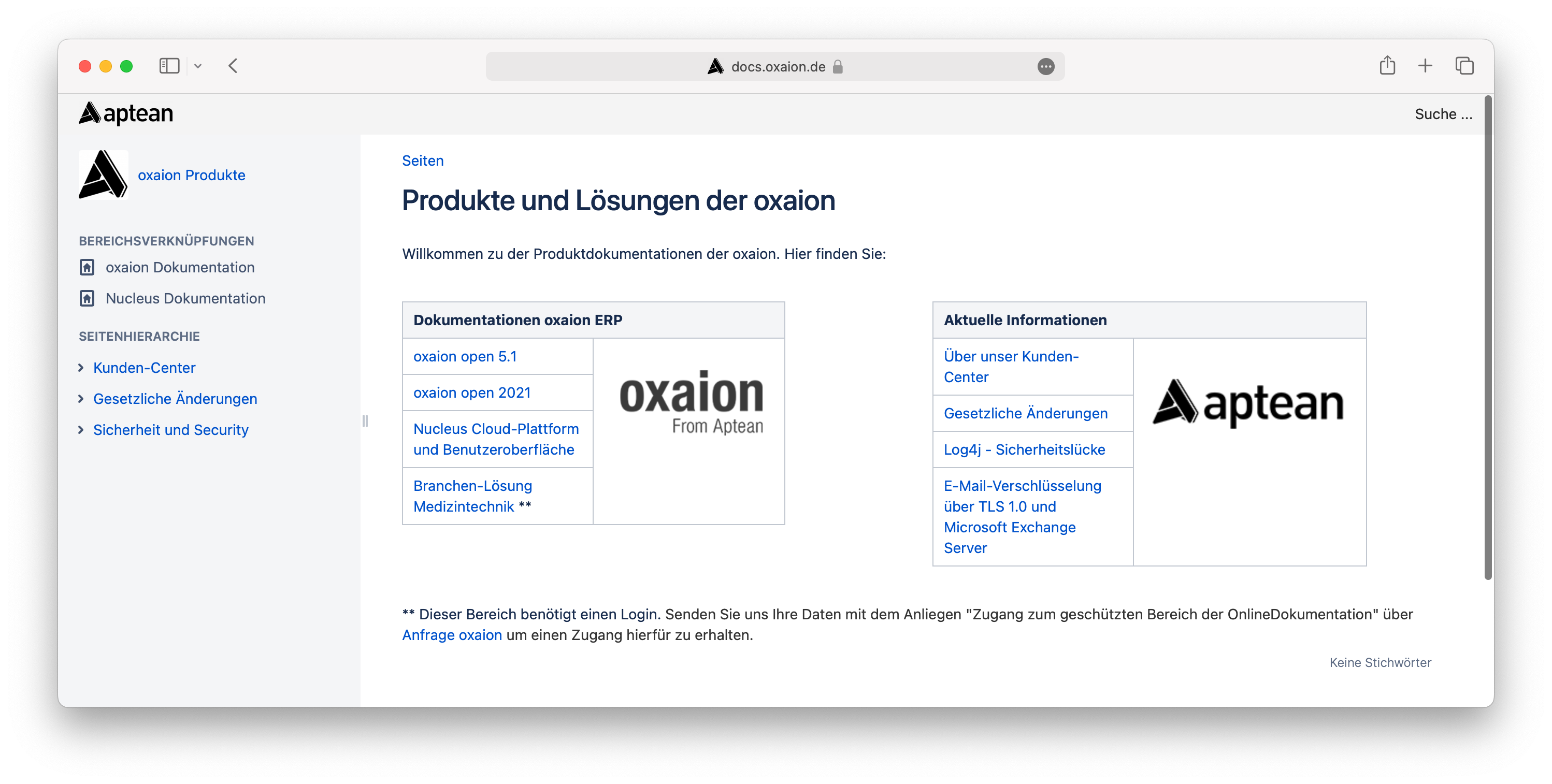The image size is (1552, 784).
Task: Open Sicherheit und Security page
Action: (x=170, y=430)
